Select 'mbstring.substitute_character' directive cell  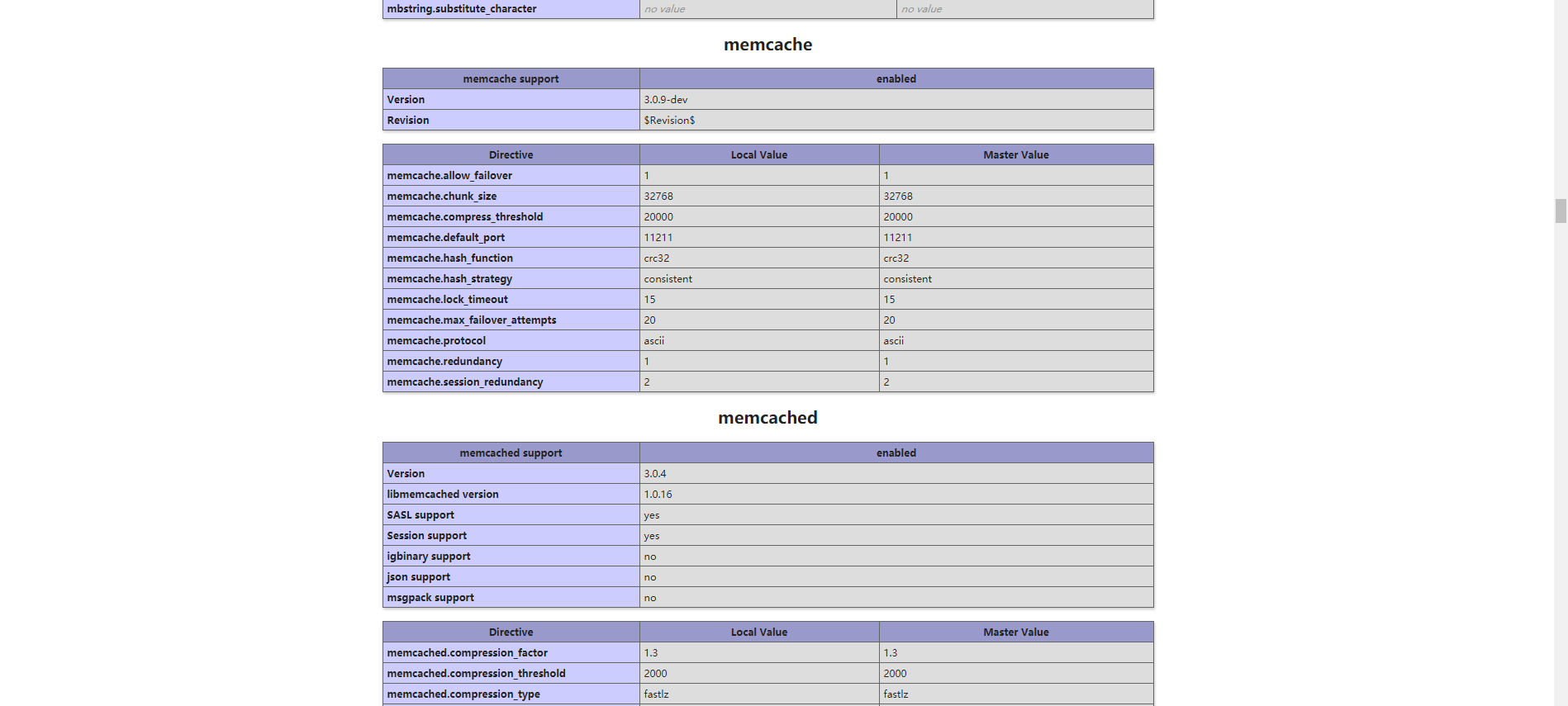[x=511, y=9]
